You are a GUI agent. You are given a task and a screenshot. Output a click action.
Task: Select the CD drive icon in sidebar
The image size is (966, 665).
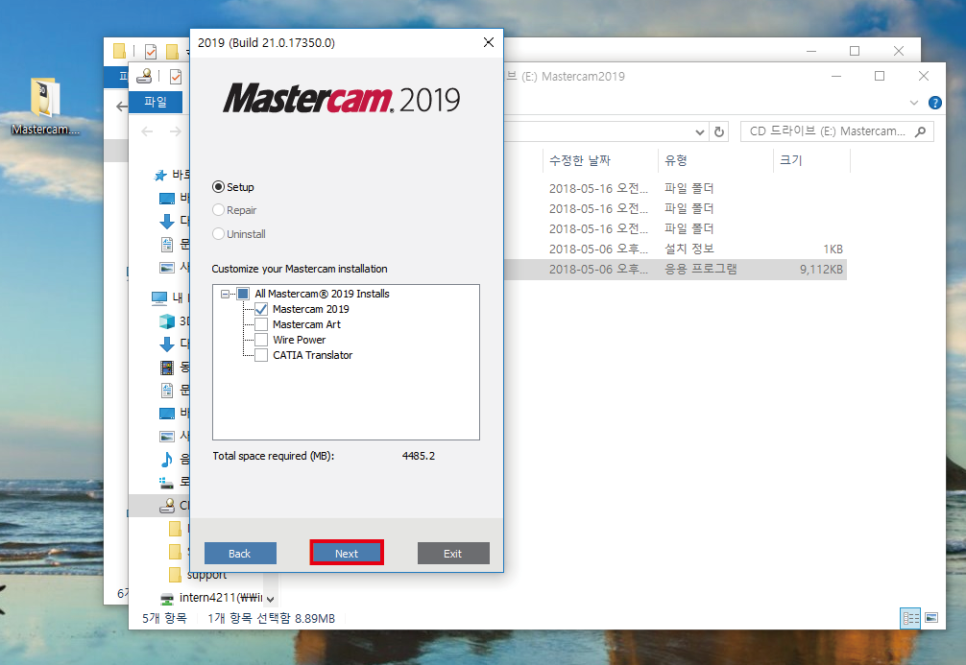coord(167,505)
